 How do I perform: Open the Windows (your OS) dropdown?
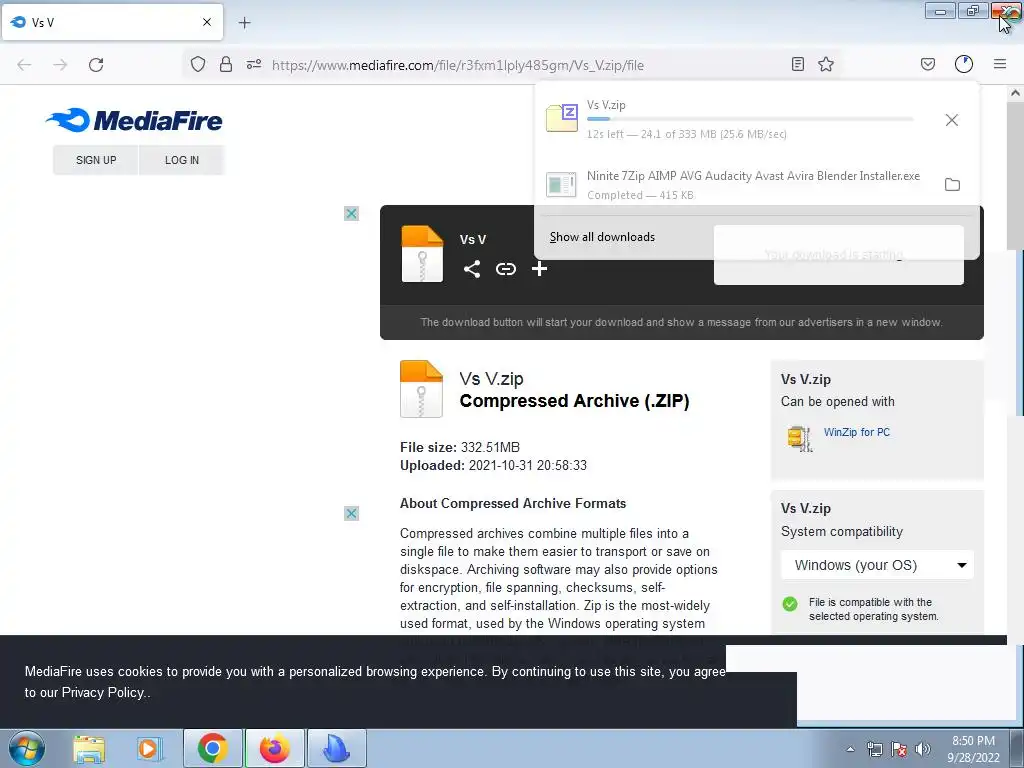click(x=877, y=565)
